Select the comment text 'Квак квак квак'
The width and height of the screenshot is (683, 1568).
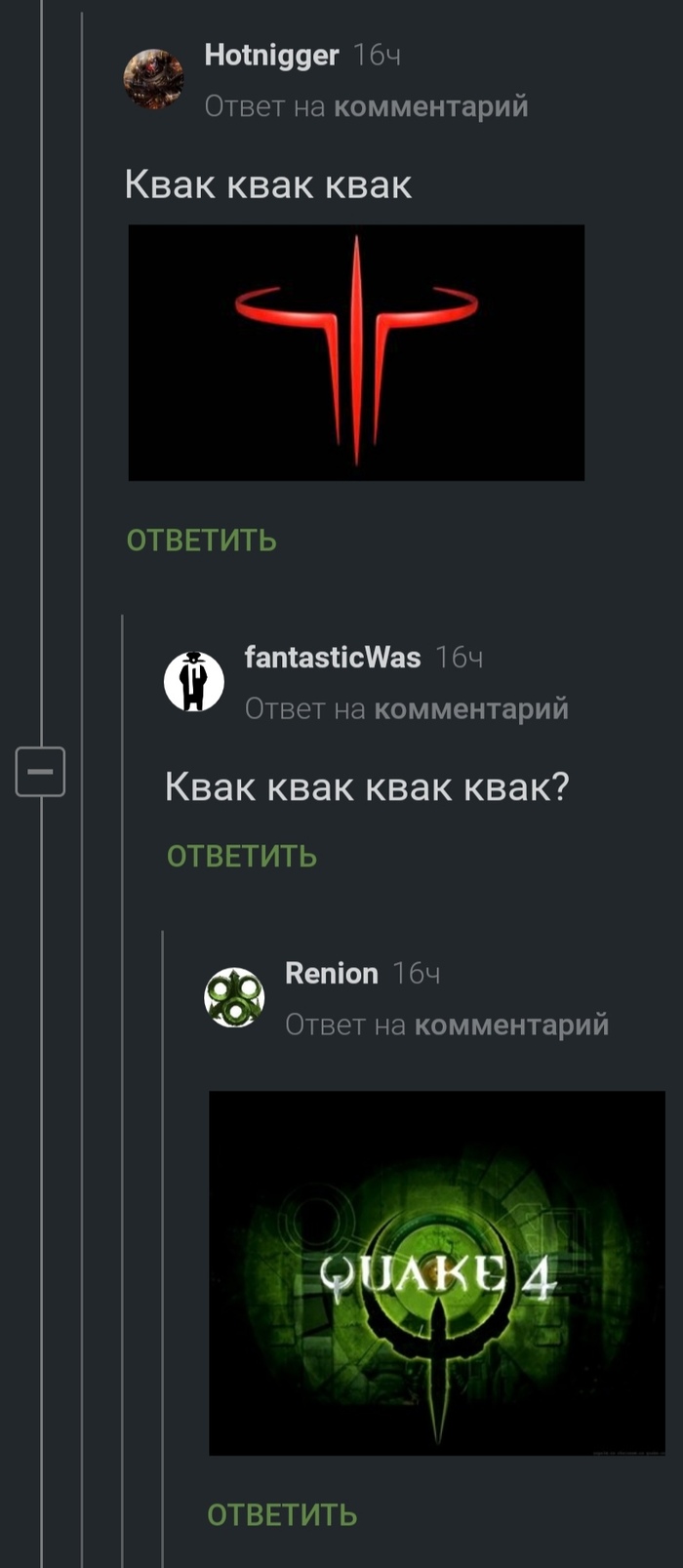coord(268,184)
